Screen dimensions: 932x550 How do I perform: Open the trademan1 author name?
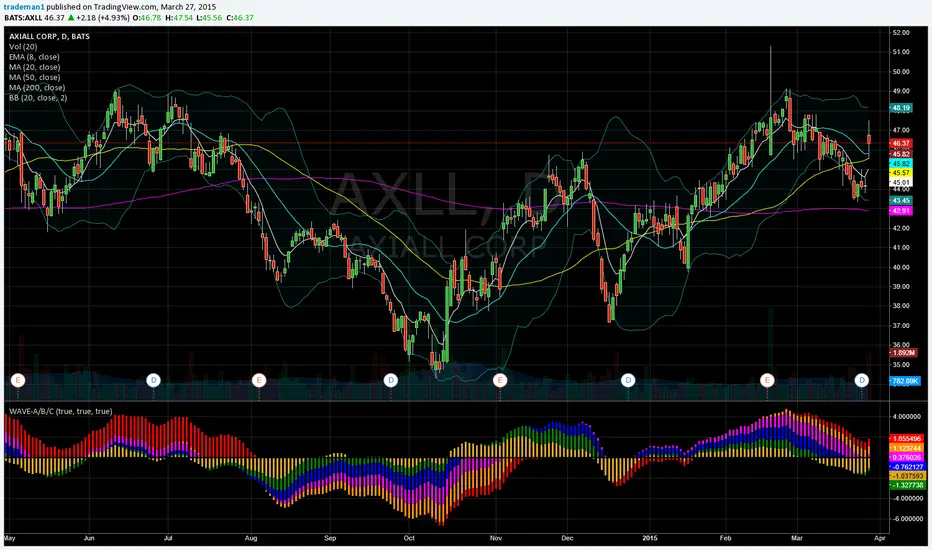[23, 7]
